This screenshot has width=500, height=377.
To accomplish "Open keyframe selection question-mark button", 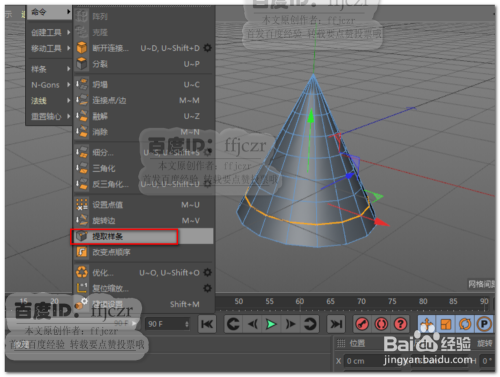I will point(400,324).
